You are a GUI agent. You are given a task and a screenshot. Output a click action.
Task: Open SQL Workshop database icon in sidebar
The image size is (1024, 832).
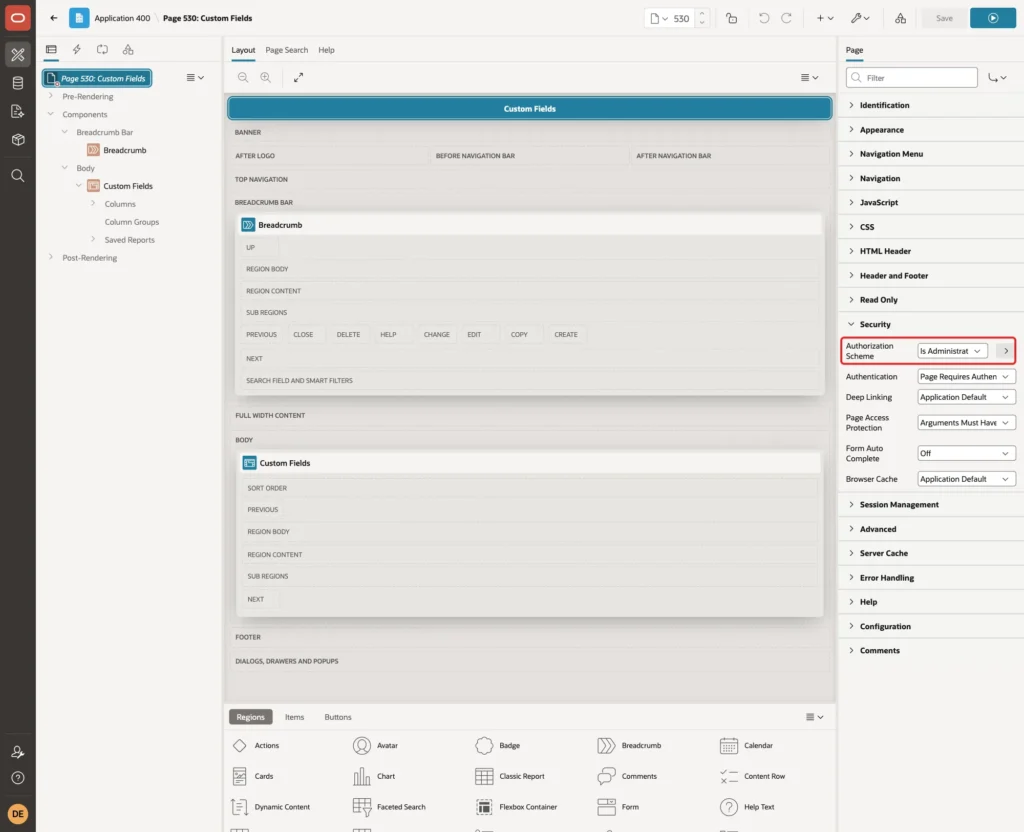(18, 83)
